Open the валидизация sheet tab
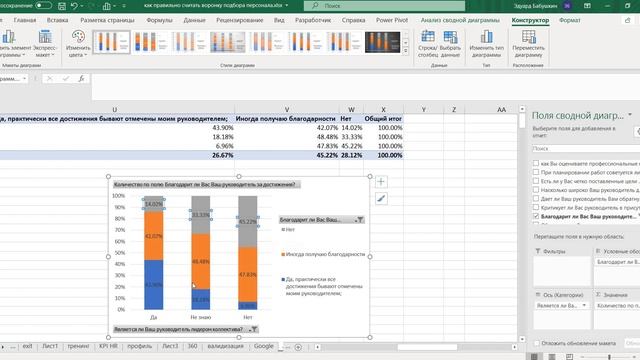The width and height of the screenshot is (640, 360). pyautogui.click(x=225, y=346)
